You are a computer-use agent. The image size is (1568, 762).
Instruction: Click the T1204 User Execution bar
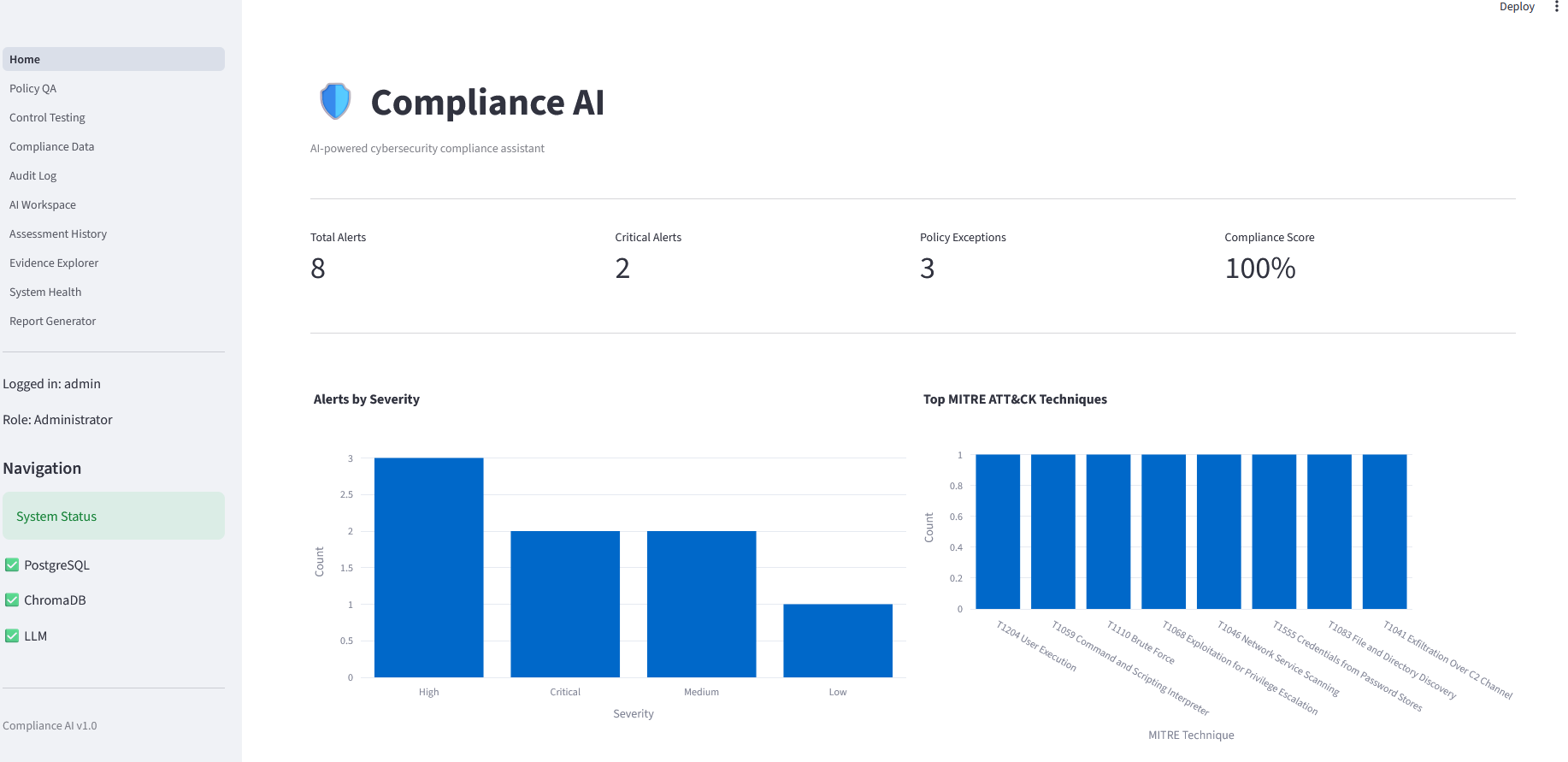pos(998,531)
